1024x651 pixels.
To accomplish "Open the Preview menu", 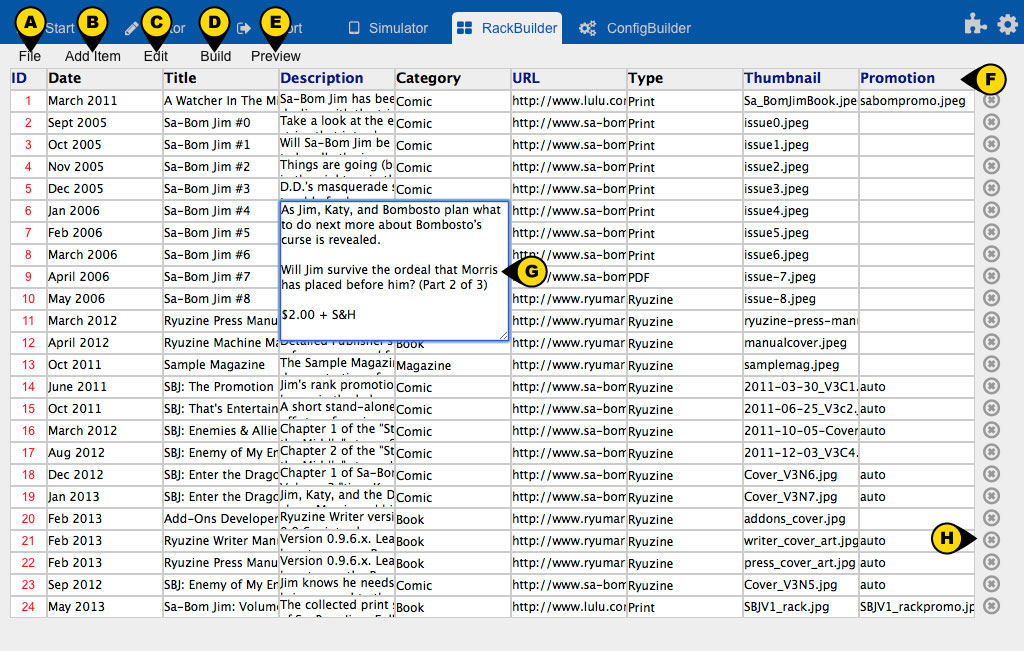I will pos(276,56).
